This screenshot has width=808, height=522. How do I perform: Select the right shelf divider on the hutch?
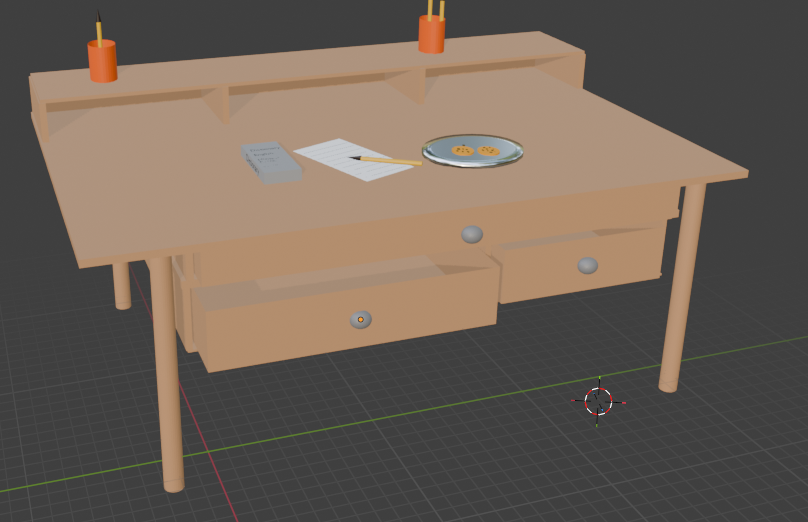tap(407, 85)
